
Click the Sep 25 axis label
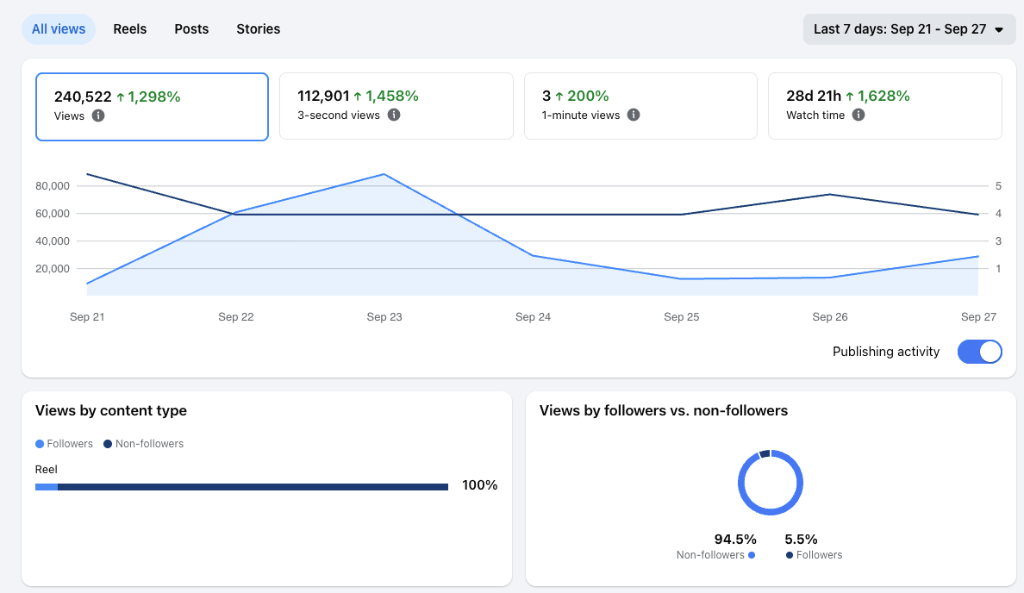pos(681,317)
